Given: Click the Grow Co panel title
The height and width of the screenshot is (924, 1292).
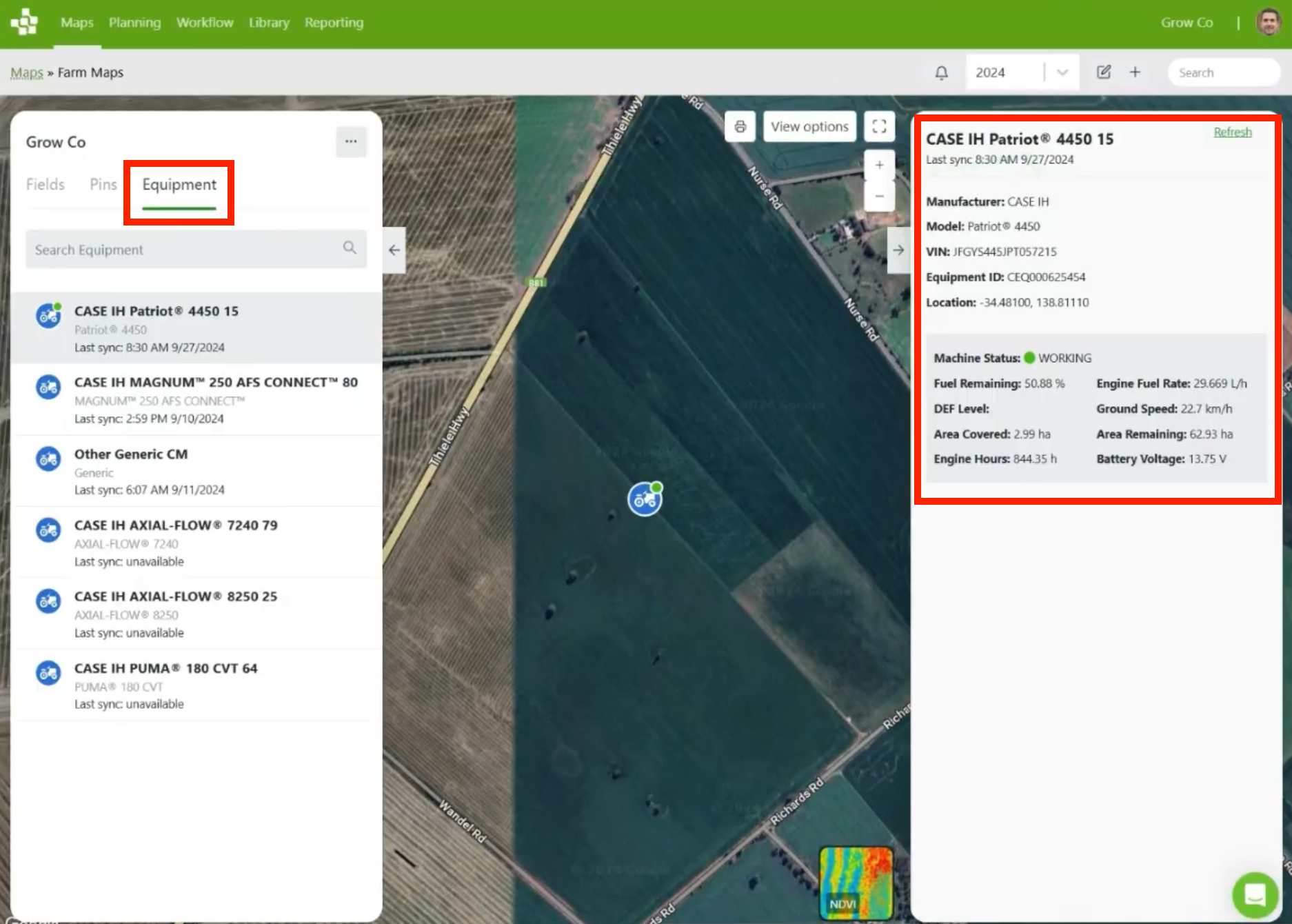Looking at the screenshot, I should tap(56, 142).
